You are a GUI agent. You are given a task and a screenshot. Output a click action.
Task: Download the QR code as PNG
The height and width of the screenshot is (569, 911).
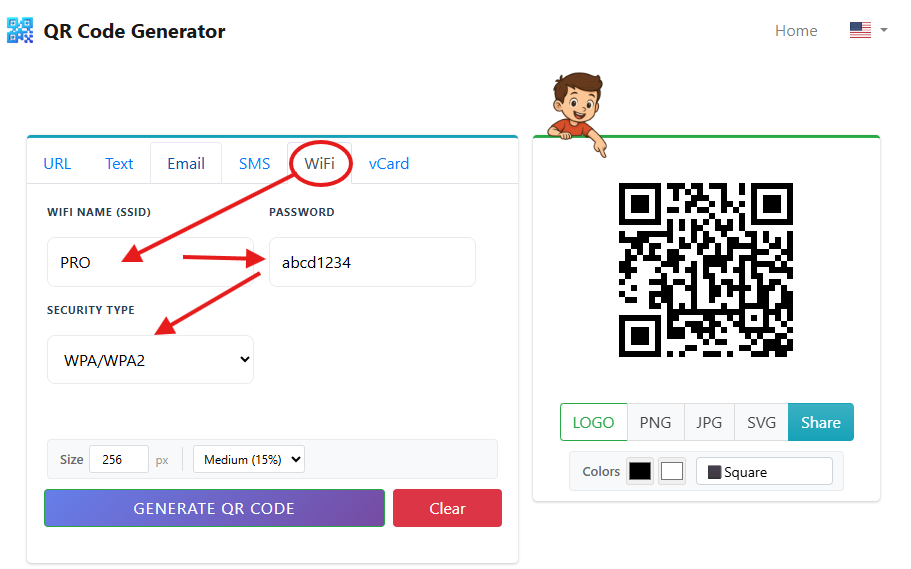[x=655, y=422]
